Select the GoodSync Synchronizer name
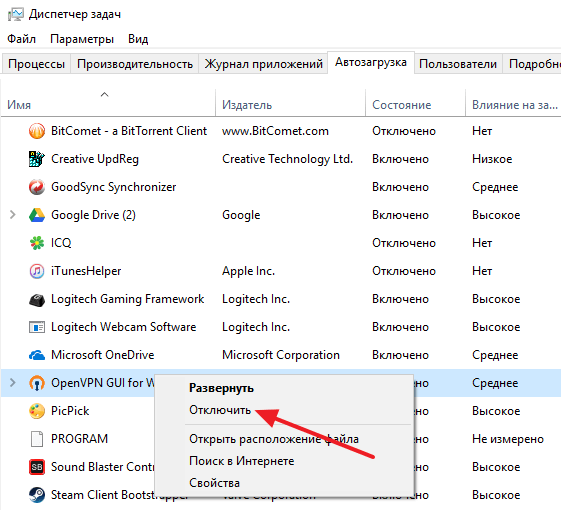The image size is (561, 510). click(113, 187)
